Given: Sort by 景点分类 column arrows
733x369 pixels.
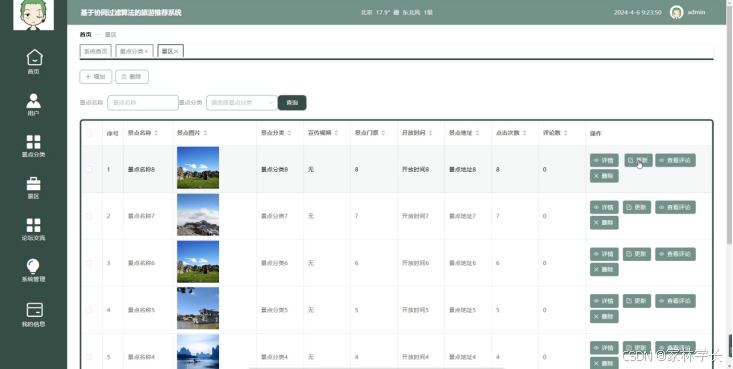Looking at the screenshot, I should click(x=289, y=133).
